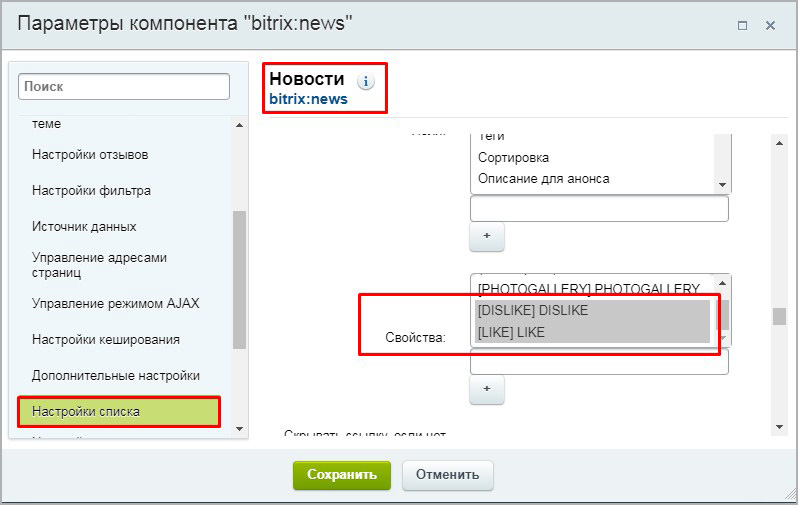Close the component parameters dialog
This screenshot has height=505, width=798.
point(770,25)
